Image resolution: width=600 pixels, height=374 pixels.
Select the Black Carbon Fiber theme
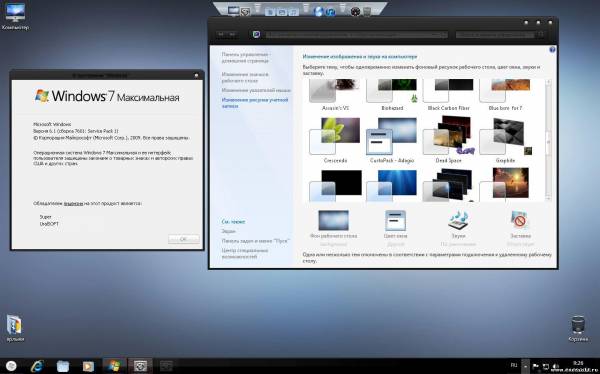[448, 95]
